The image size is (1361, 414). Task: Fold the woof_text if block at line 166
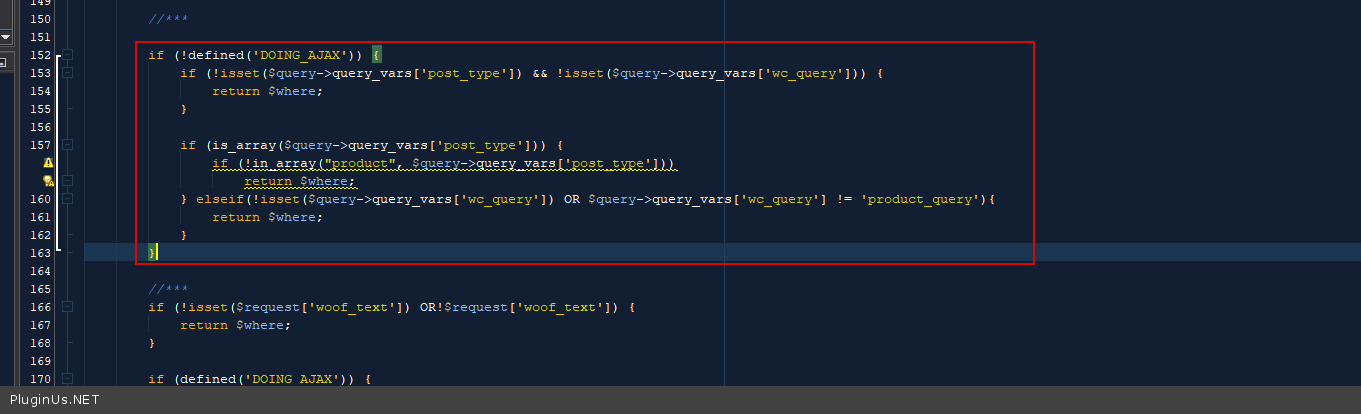click(x=67, y=307)
